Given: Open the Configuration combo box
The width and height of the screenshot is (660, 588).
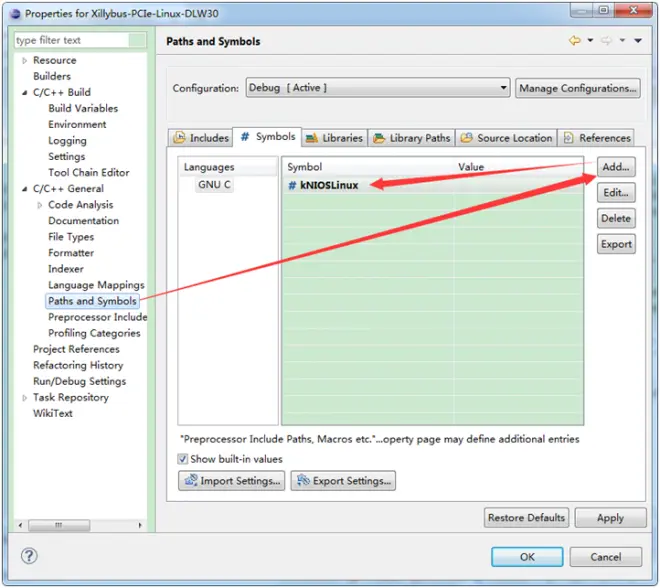Looking at the screenshot, I should [x=378, y=88].
